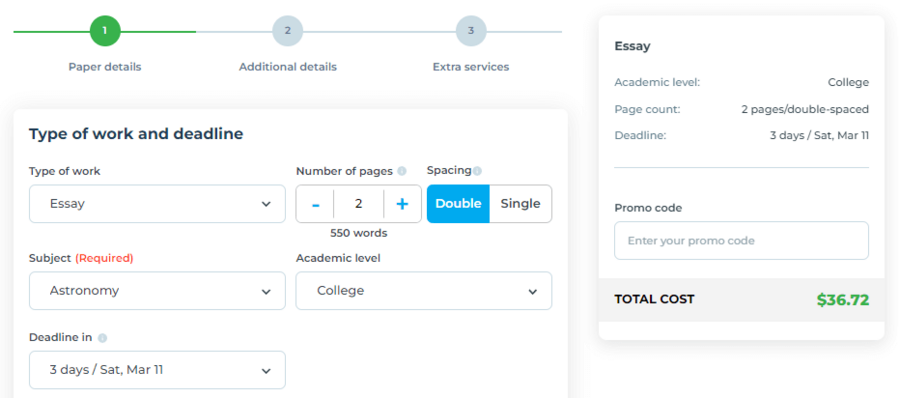Open the Extra services step label
This screenshot has height=398, width=900.
coord(471,67)
